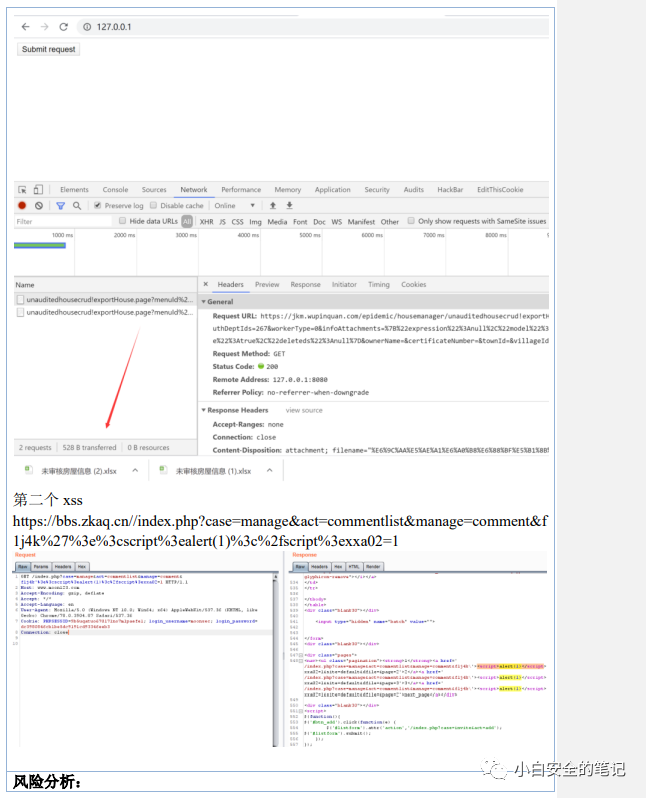Open the Headers details tab
The image size is (646, 798).
click(231, 284)
